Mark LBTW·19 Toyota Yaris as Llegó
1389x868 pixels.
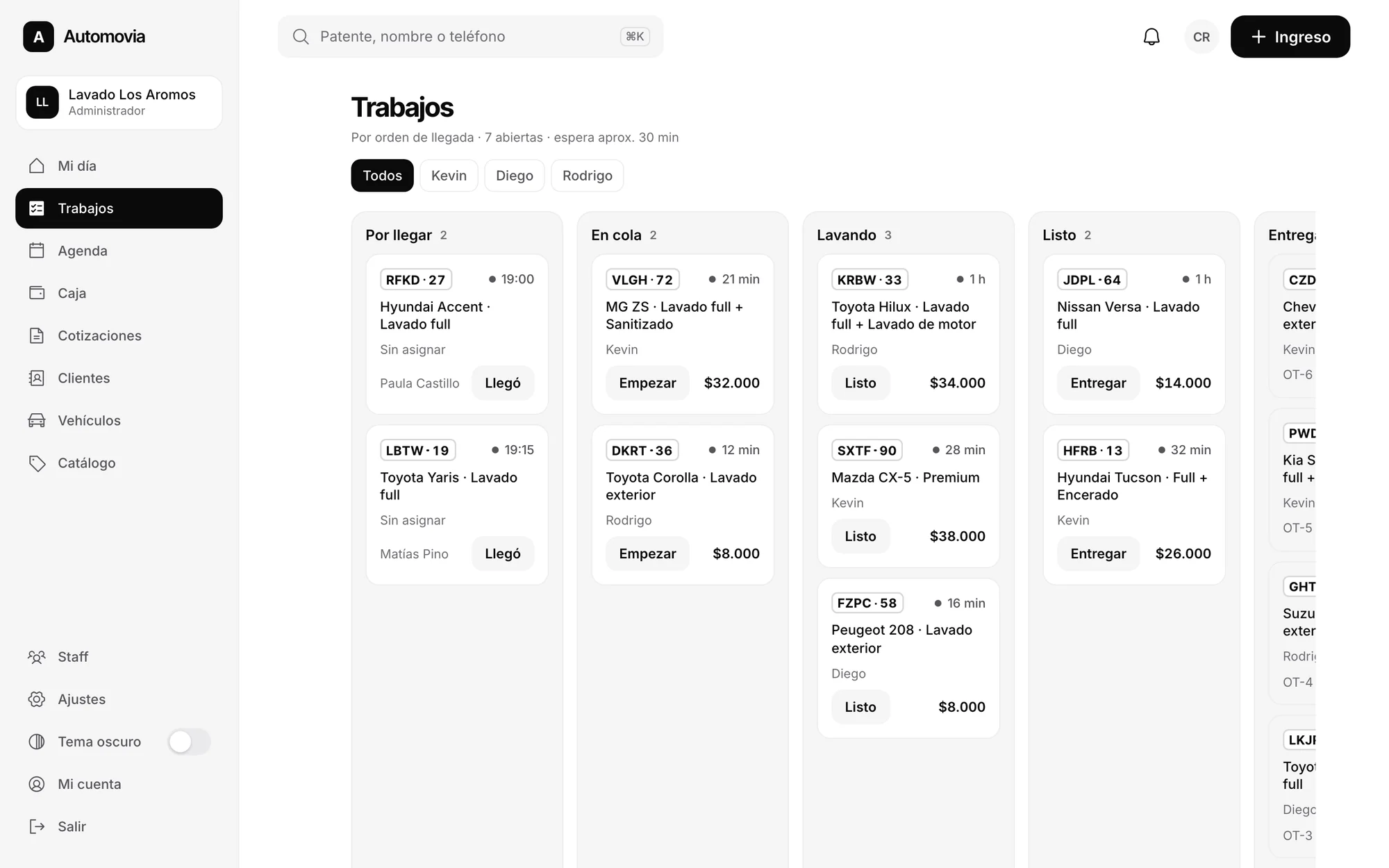(x=503, y=554)
